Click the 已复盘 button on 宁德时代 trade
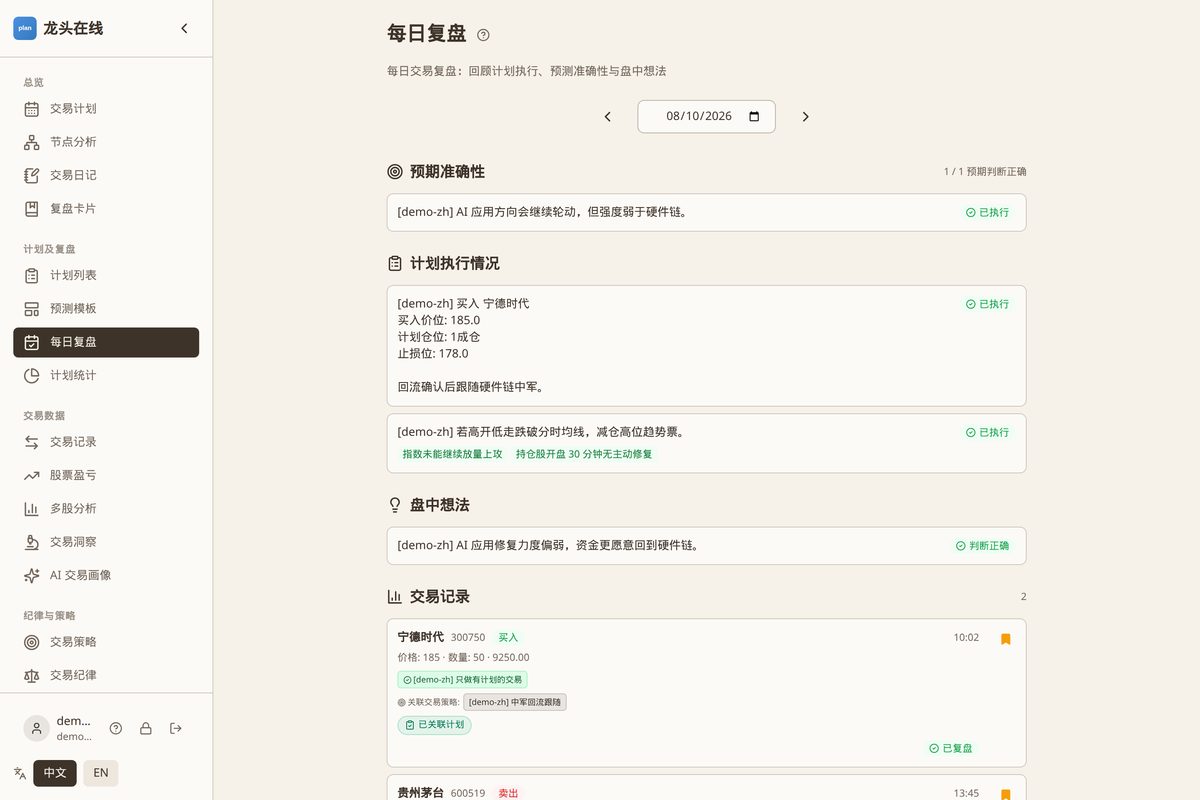Screen dimensions: 1200x800 (x=951, y=748)
